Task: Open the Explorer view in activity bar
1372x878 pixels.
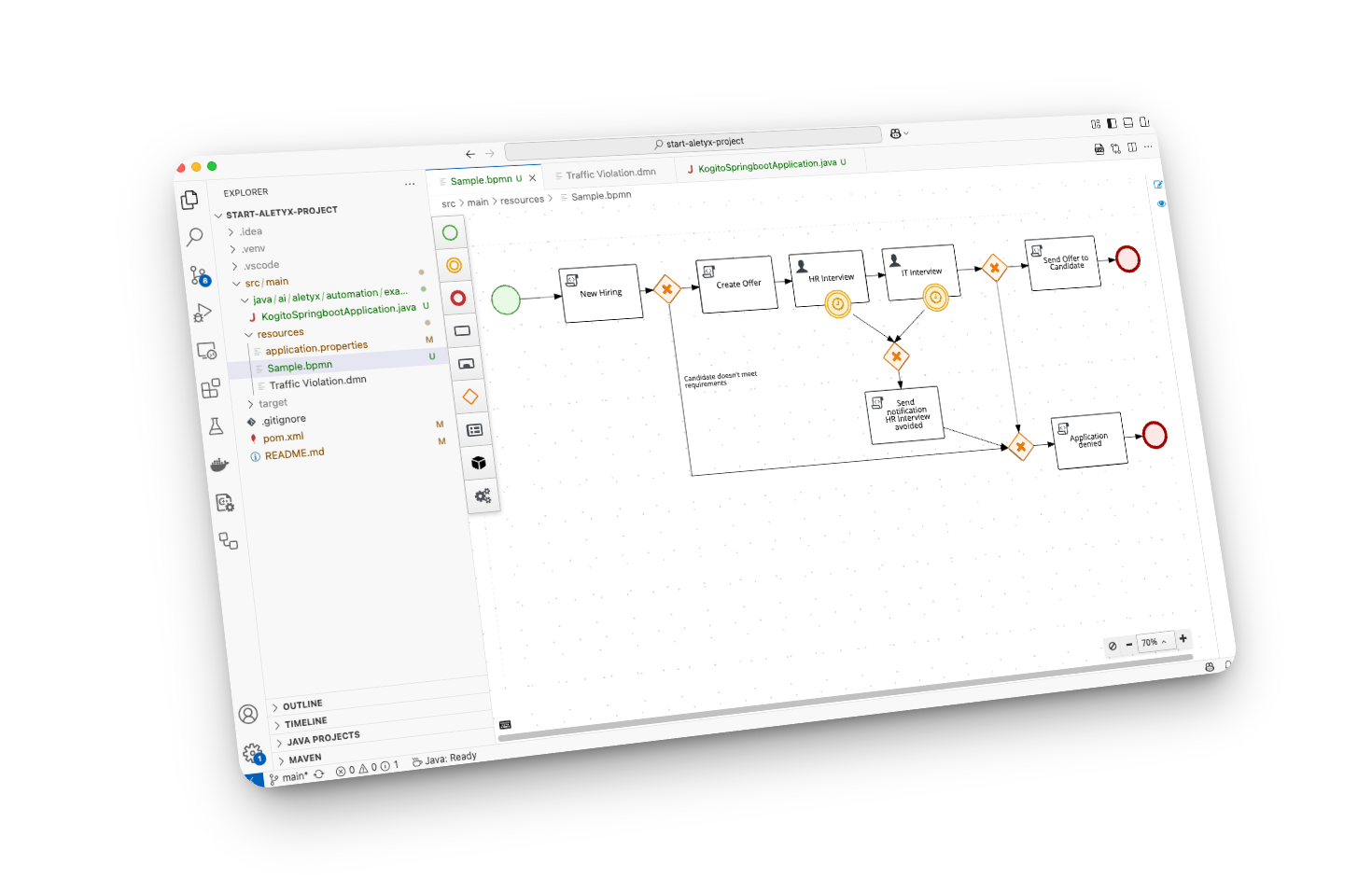Action: [189, 200]
